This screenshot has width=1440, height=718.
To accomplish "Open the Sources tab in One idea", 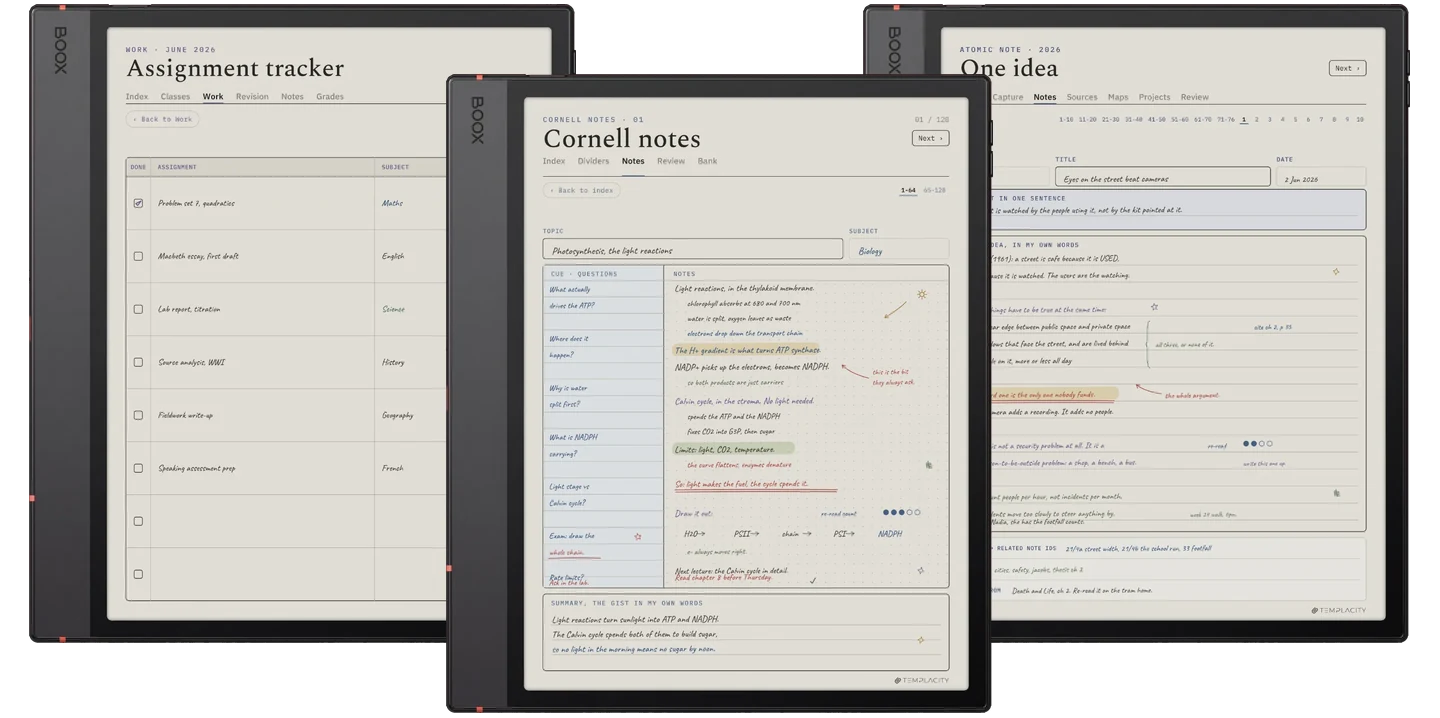I will point(1082,97).
